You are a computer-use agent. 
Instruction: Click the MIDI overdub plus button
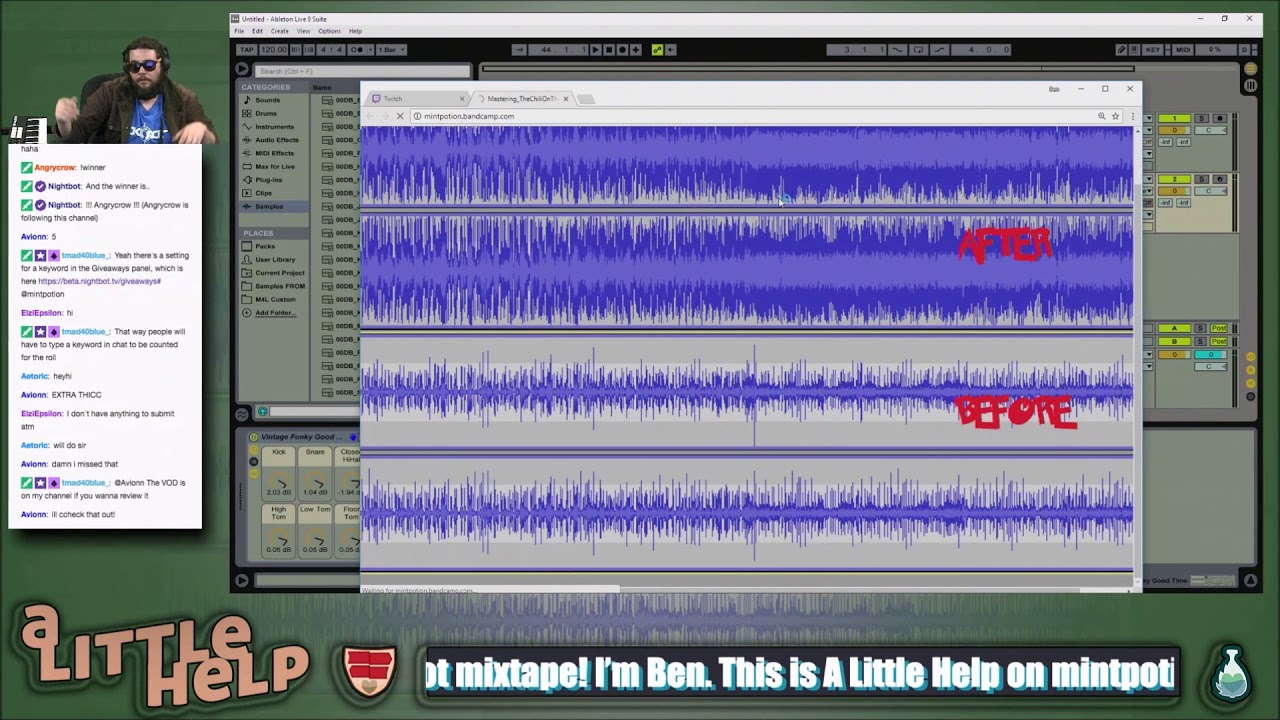point(635,50)
